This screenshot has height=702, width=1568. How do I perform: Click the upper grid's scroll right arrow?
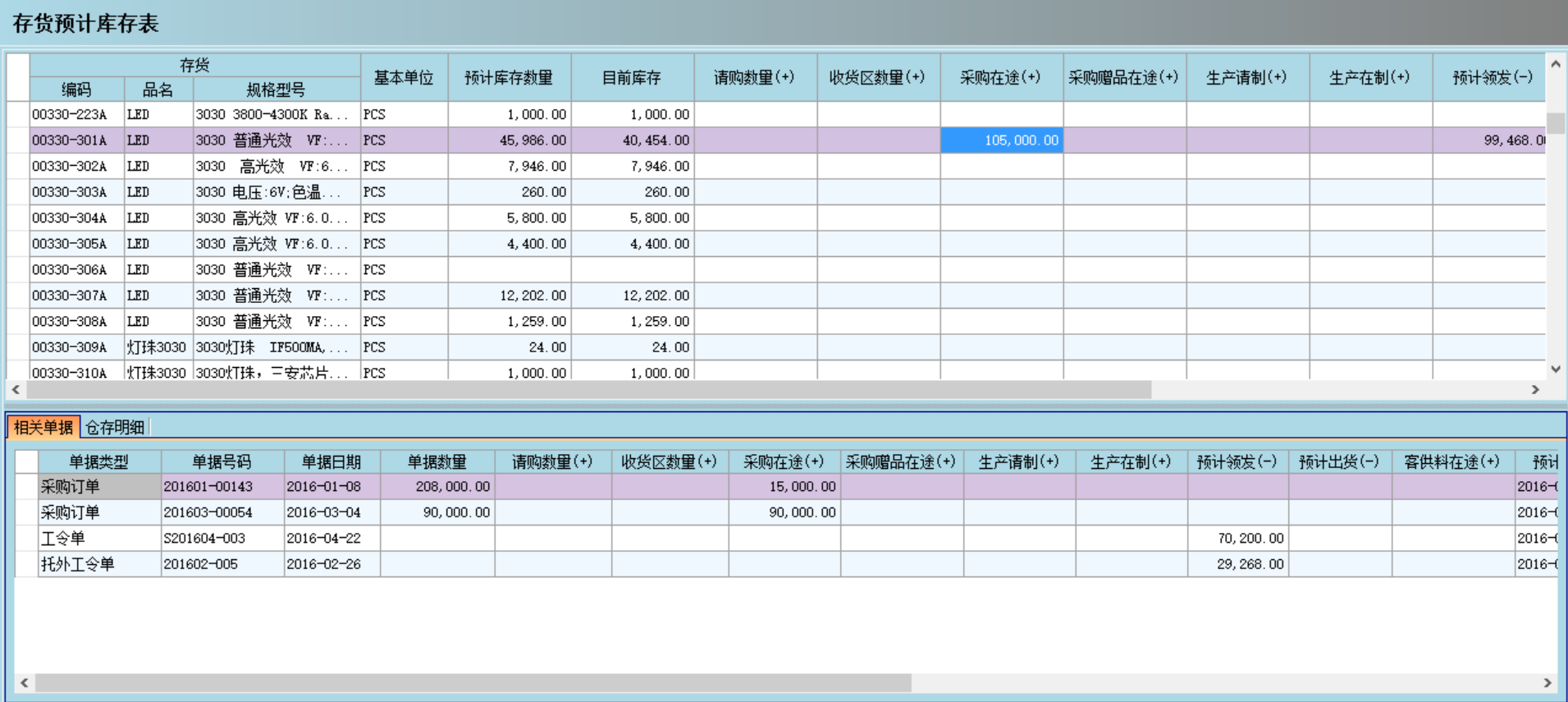pos(1535,389)
